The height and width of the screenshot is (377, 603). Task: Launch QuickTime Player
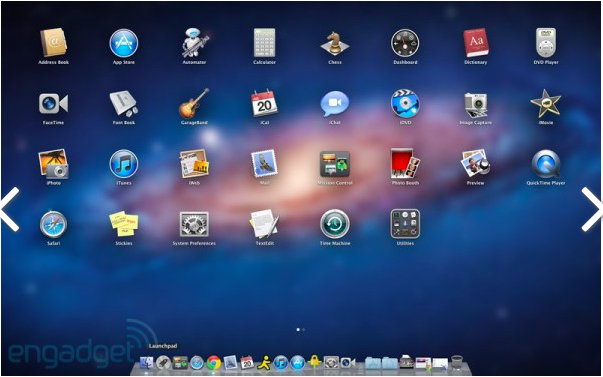click(x=546, y=164)
